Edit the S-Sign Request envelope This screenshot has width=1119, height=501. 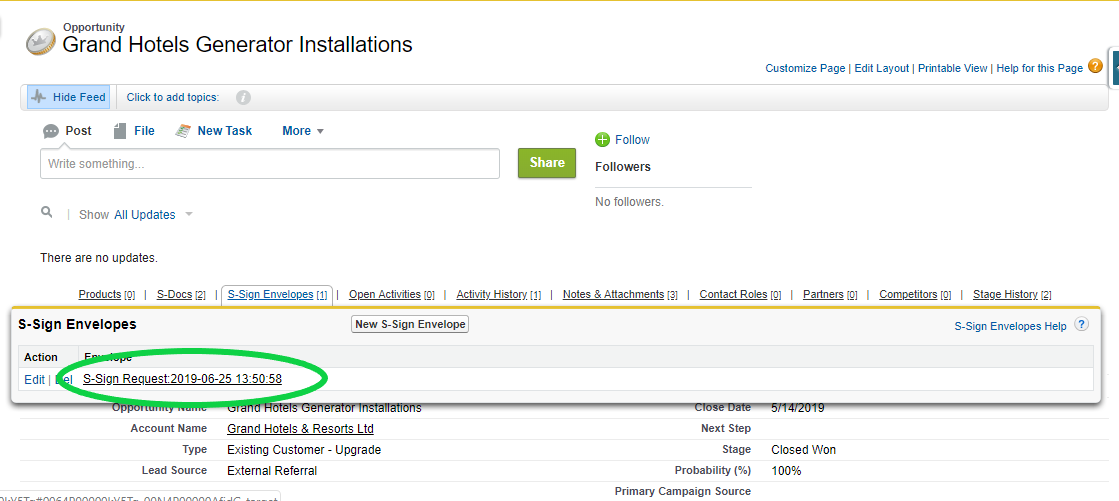[34, 380]
